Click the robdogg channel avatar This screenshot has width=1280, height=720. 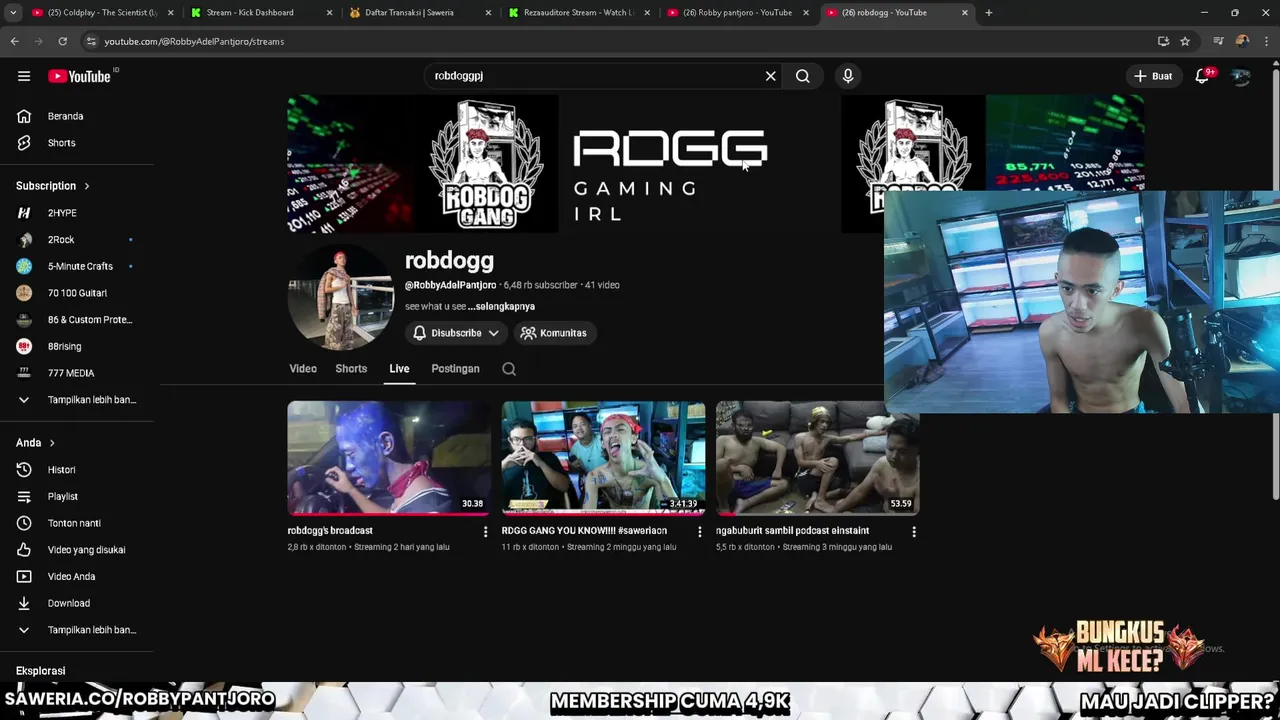point(340,298)
